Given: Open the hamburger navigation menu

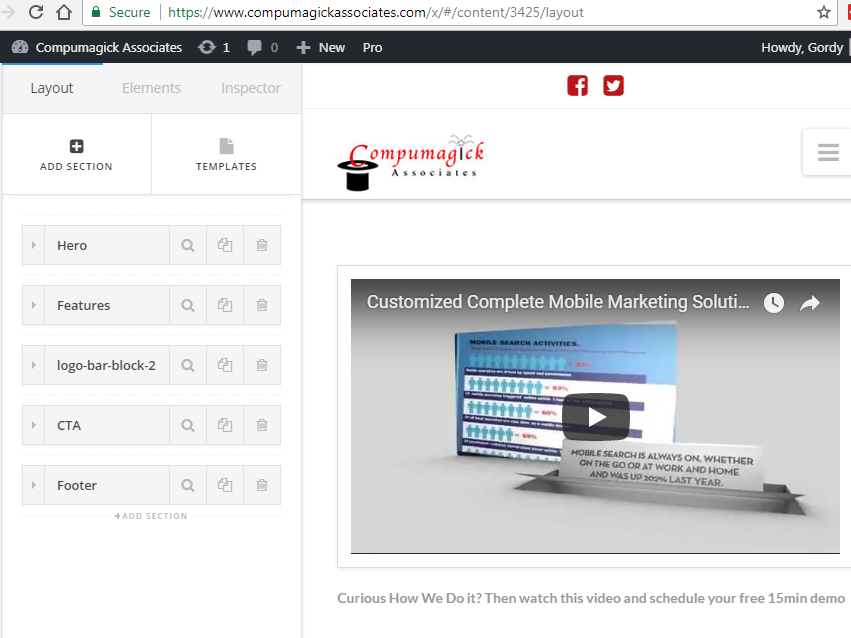Looking at the screenshot, I should [x=828, y=152].
